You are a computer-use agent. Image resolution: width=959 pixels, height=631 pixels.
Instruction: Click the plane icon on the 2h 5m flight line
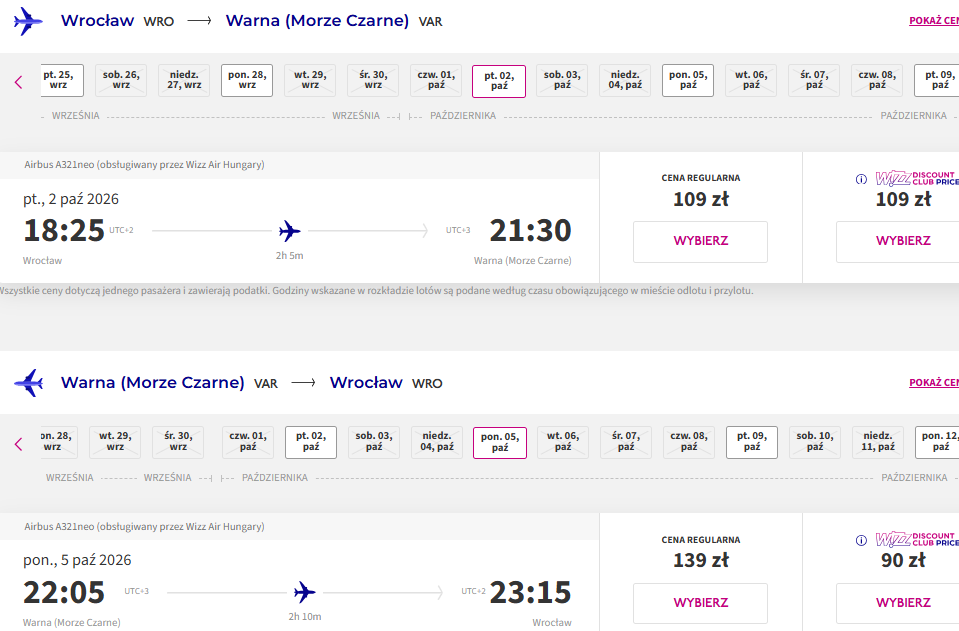290,231
